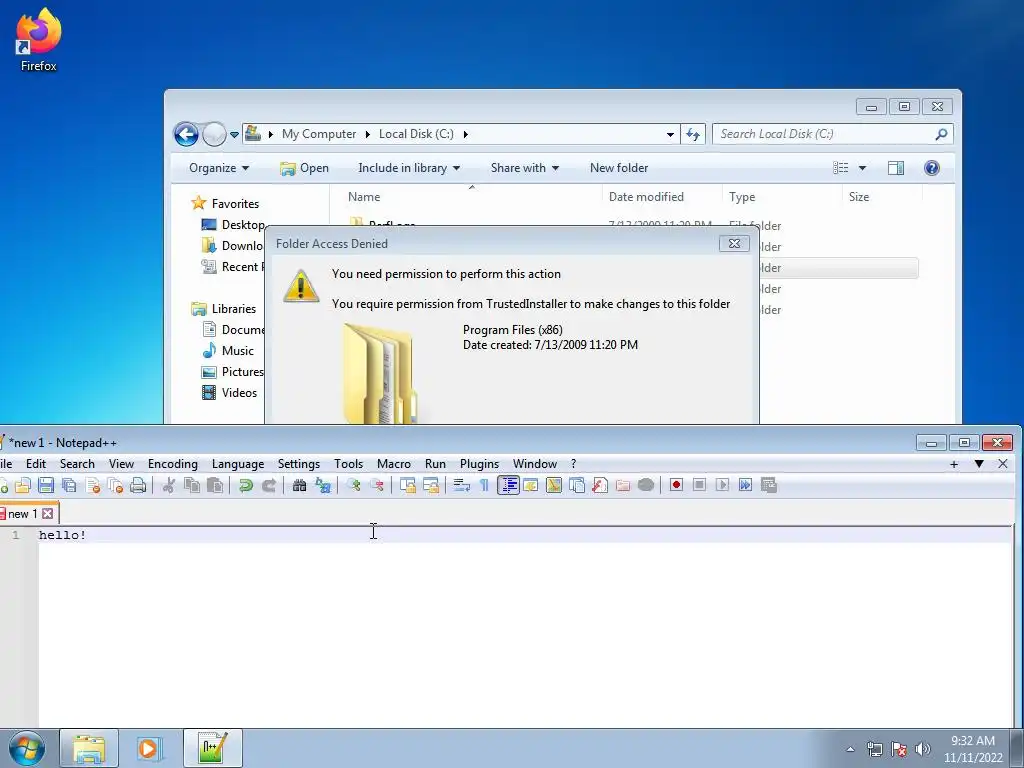
Task: Open the Organize dropdown in Explorer
Action: pos(219,168)
